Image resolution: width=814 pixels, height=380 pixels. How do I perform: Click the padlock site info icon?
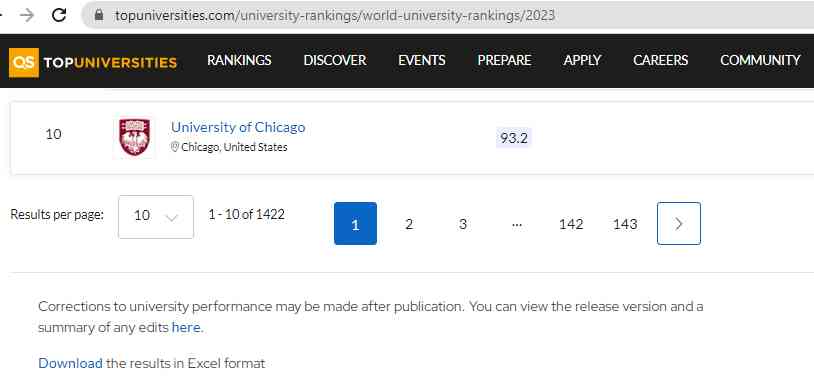coord(99,15)
